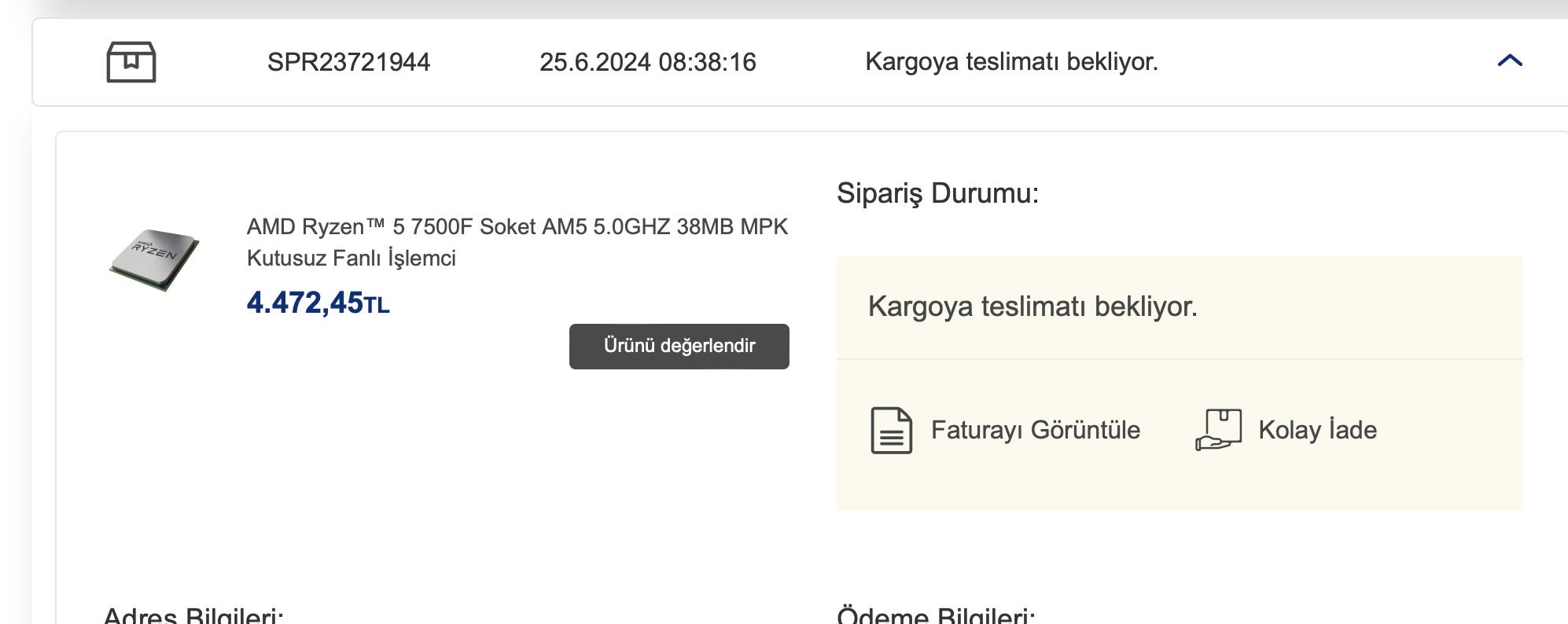Click price 4.472,45 TL
This screenshot has height=624, width=1568.
(x=318, y=303)
